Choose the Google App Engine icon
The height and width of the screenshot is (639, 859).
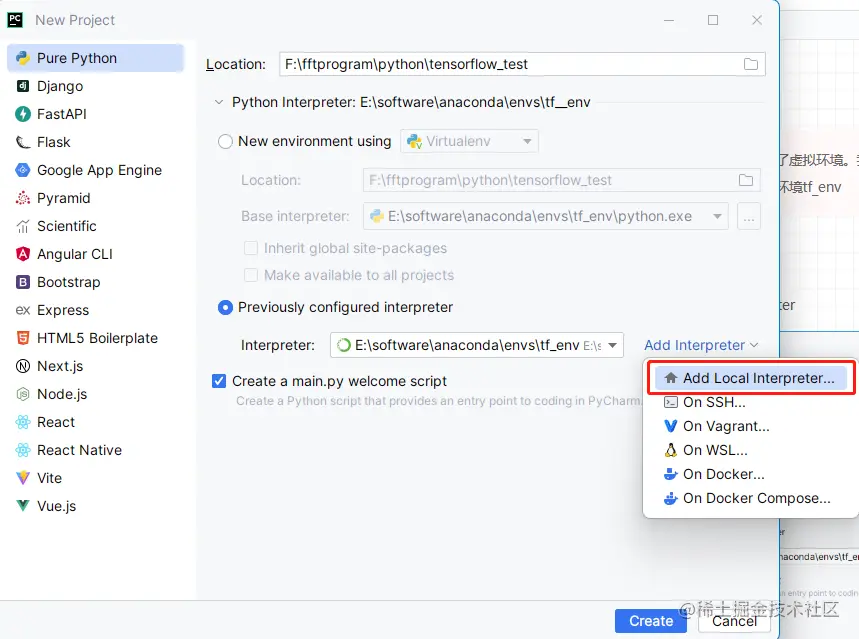(x=22, y=170)
